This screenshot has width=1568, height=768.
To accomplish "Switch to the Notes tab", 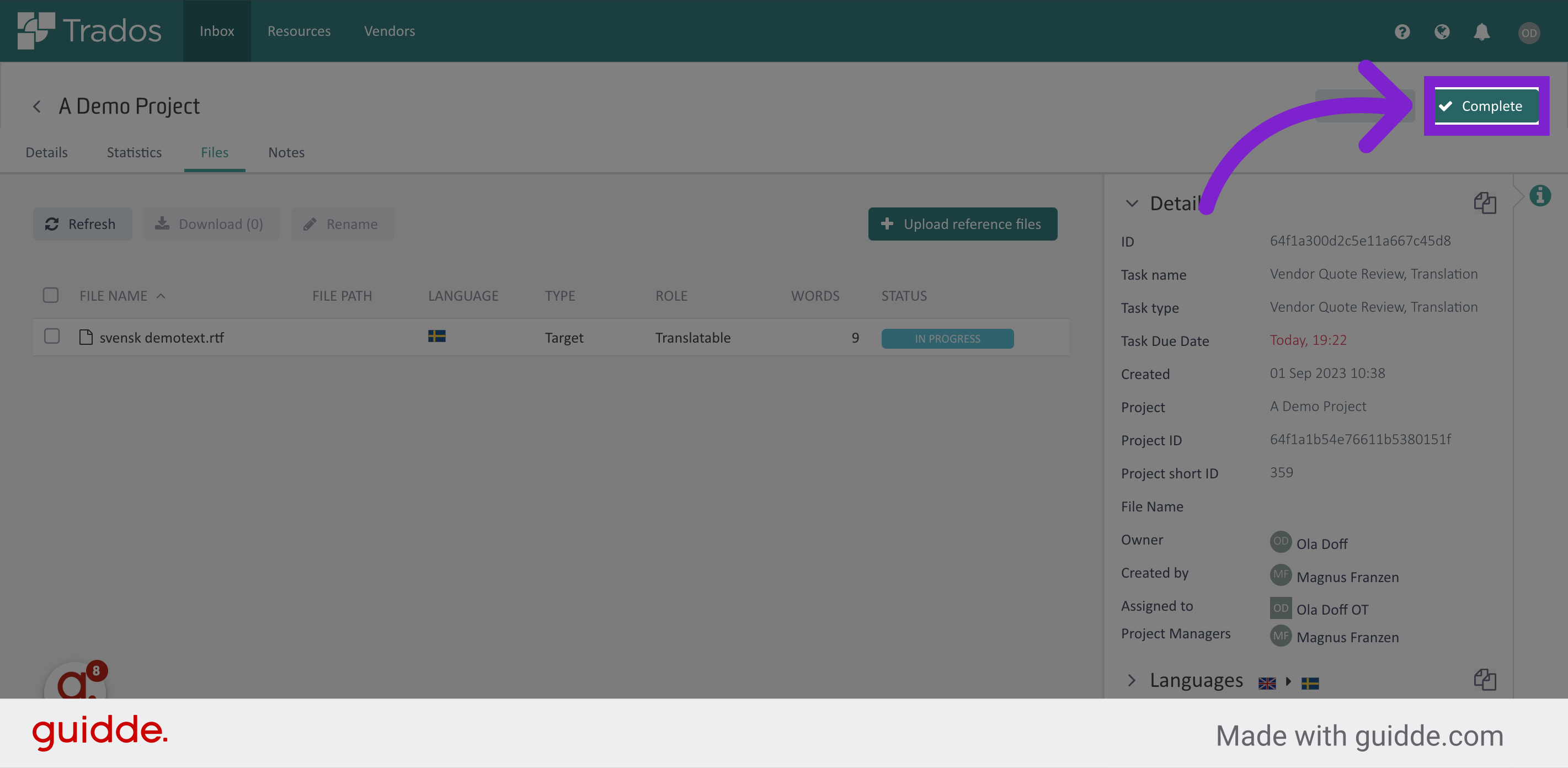I will (x=286, y=152).
